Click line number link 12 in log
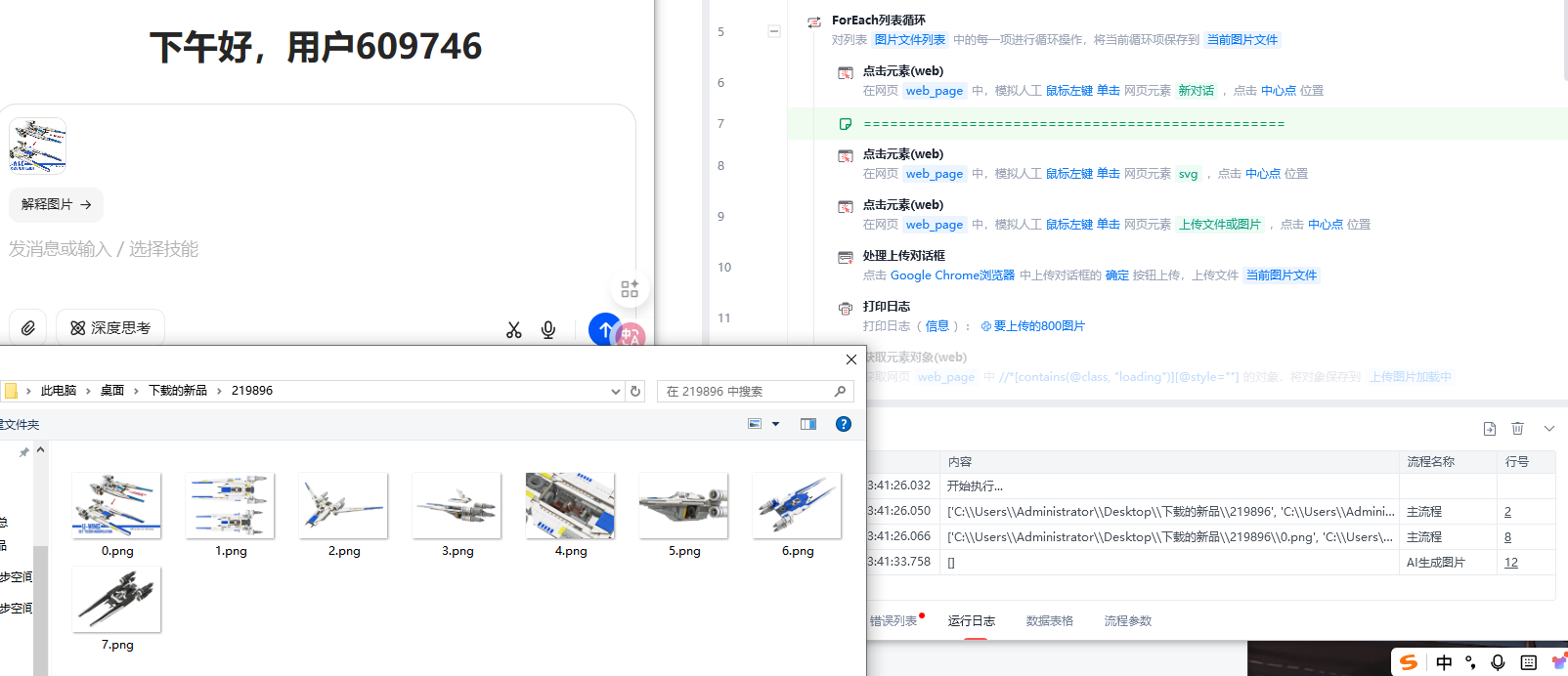 point(1511,563)
